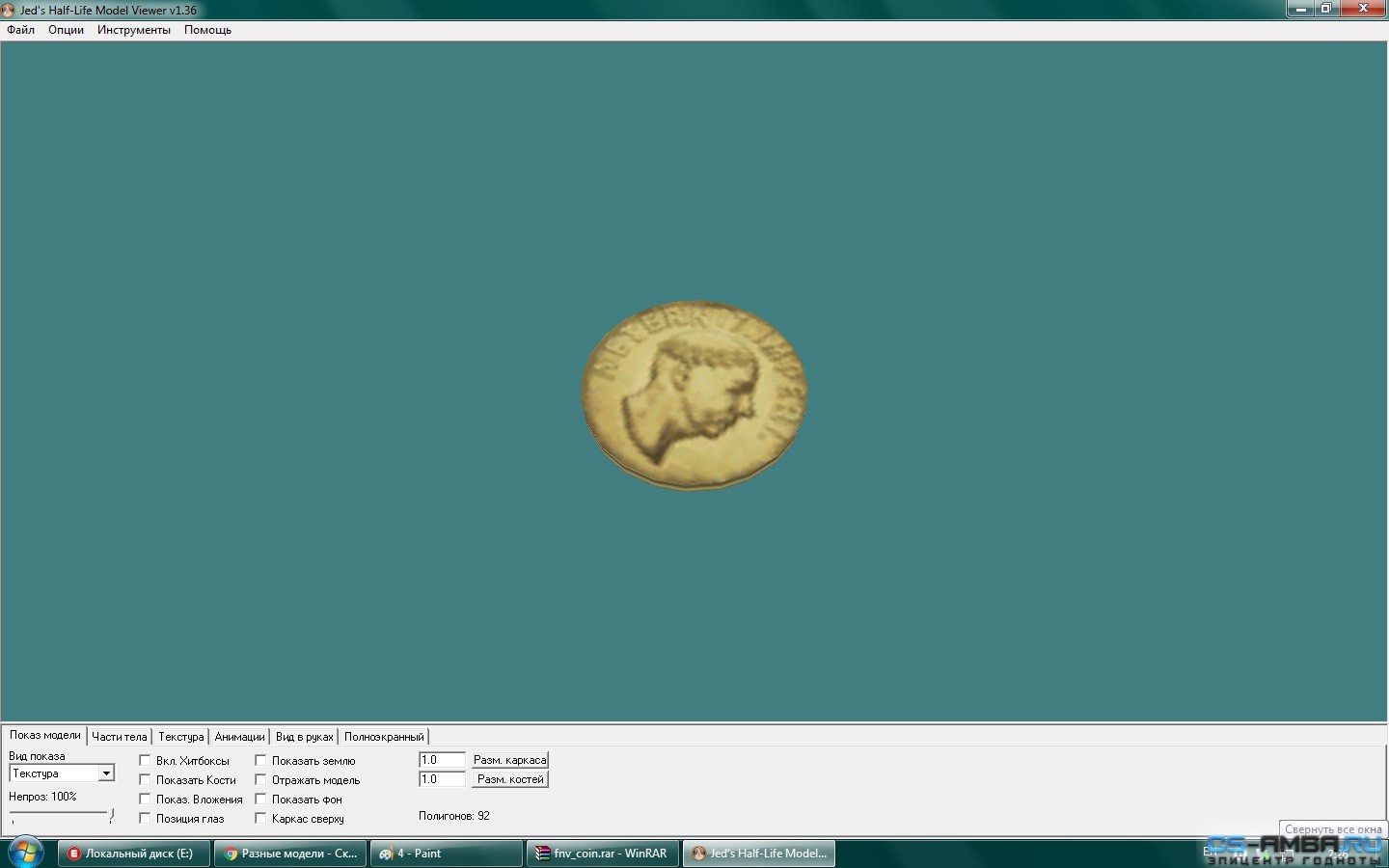
Task: Switch to Chrome Разные модели taskbar item
Action: [289, 854]
